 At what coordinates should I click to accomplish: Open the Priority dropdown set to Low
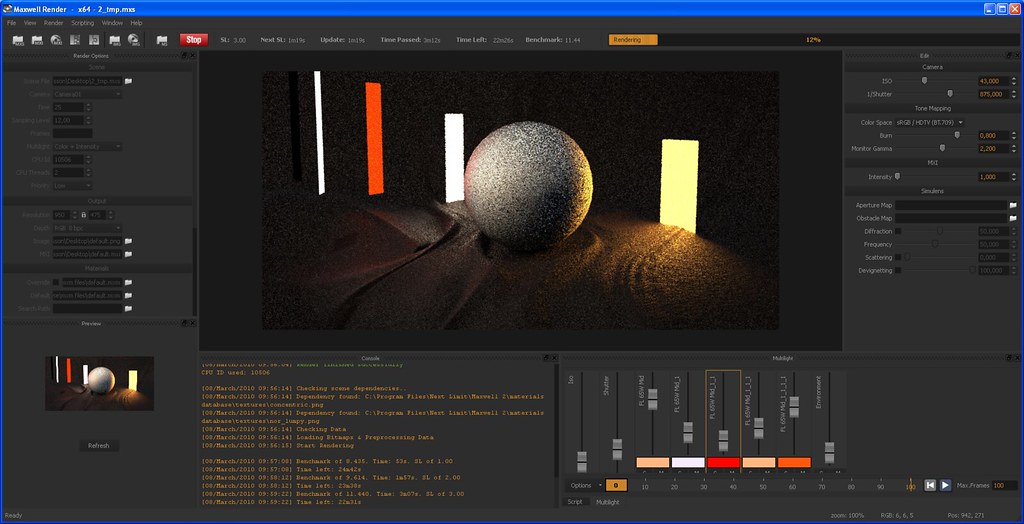72,186
